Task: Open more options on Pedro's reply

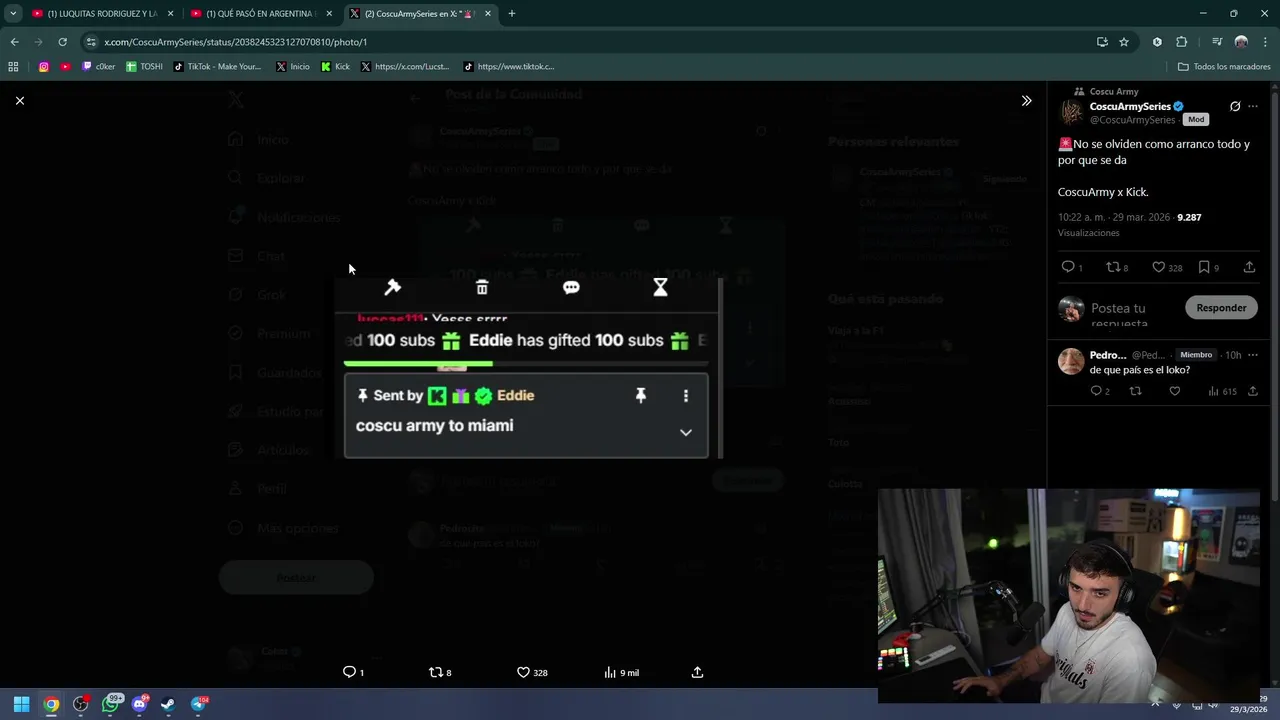Action: point(1253,355)
